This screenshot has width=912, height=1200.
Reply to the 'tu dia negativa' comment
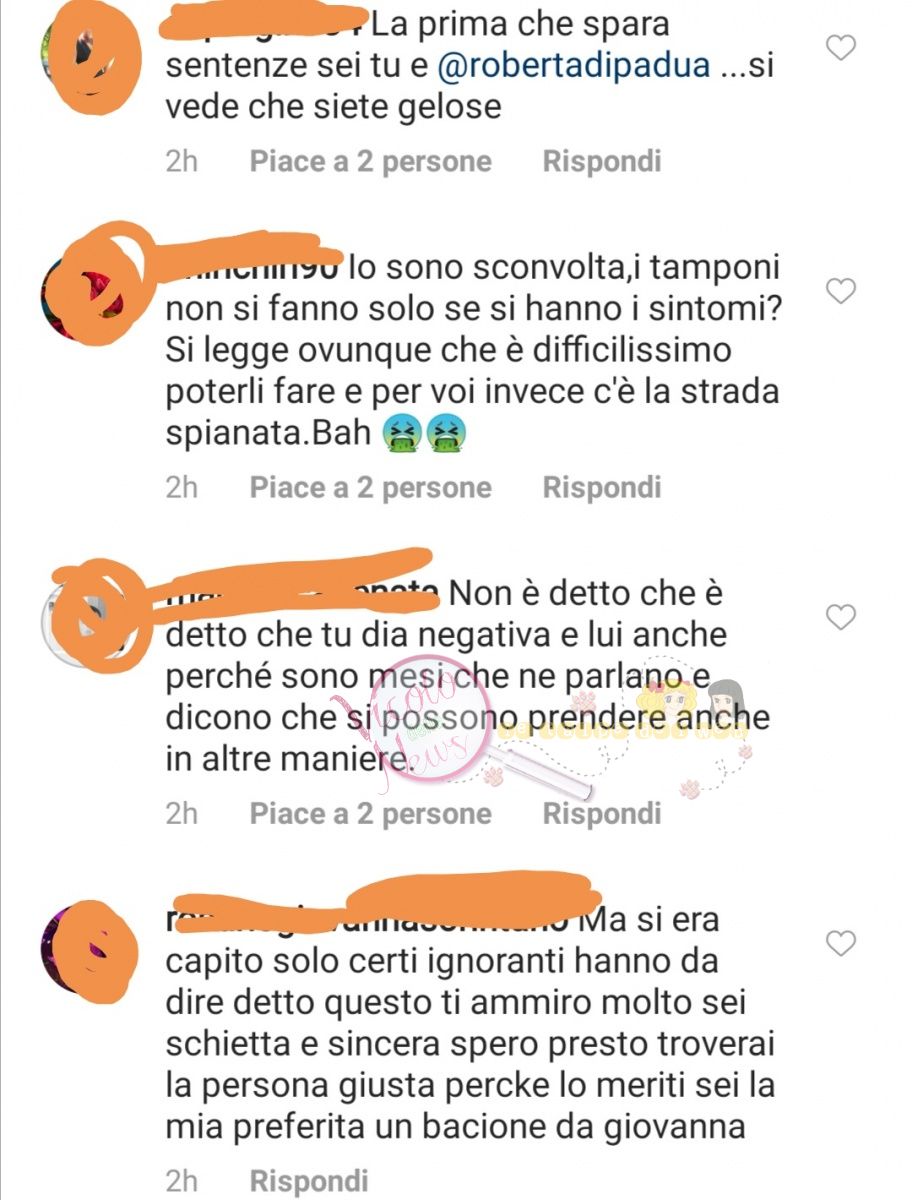(602, 813)
